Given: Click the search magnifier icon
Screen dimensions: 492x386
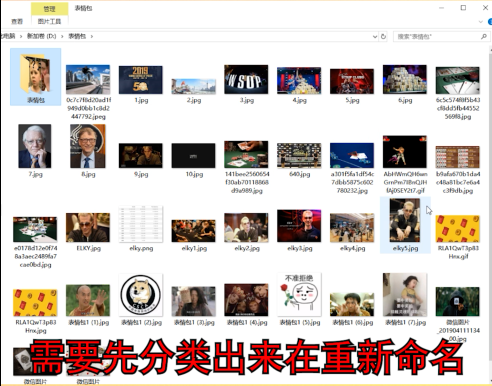Looking at the screenshot, I should tap(484, 36).
